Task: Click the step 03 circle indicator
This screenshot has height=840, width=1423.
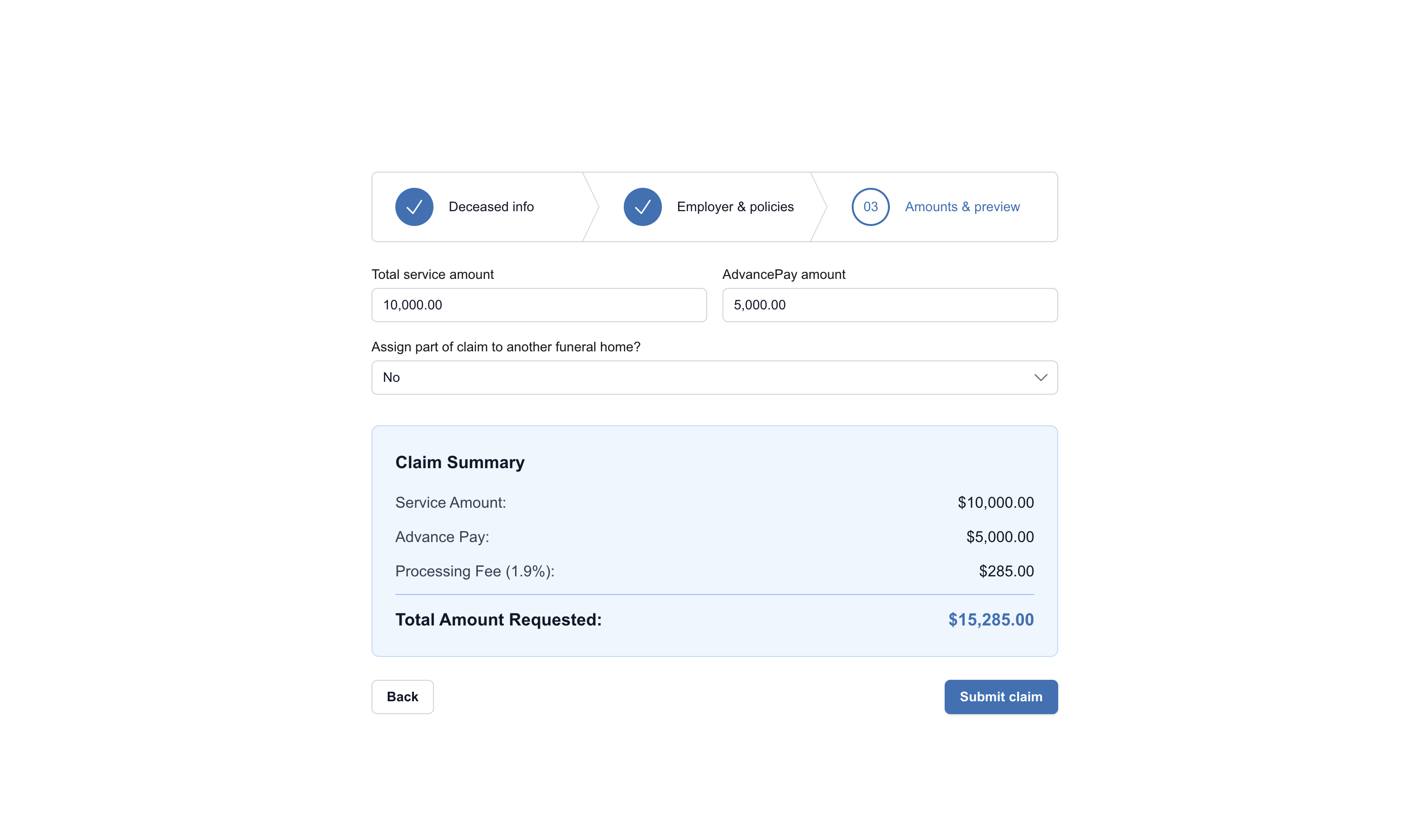Action: [x=871, y=206]
